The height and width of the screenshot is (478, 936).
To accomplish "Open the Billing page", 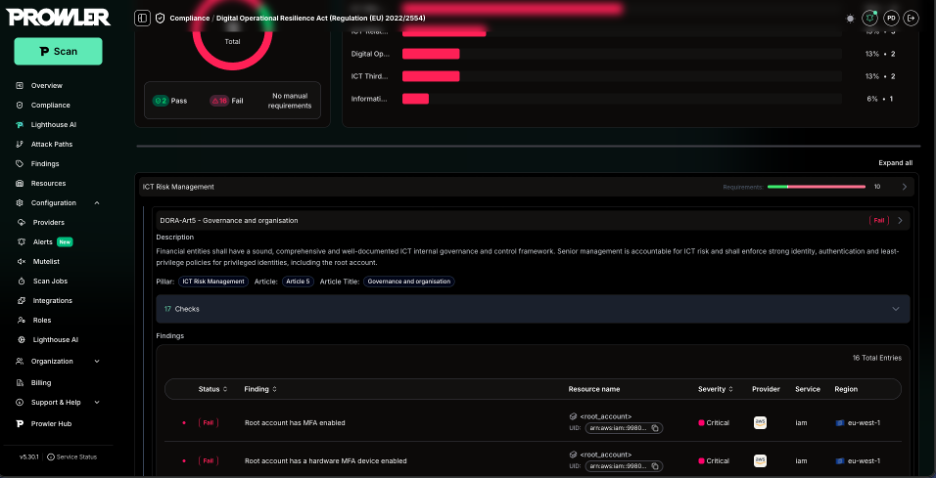I will [41, 383].
